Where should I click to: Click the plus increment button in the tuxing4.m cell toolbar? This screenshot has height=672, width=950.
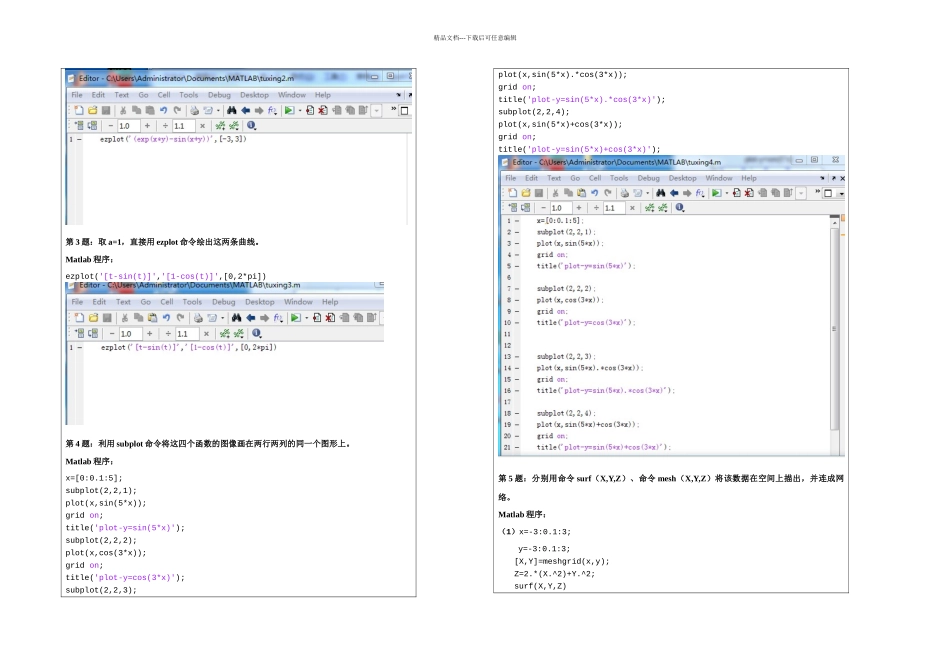click(x=581, y=208)
